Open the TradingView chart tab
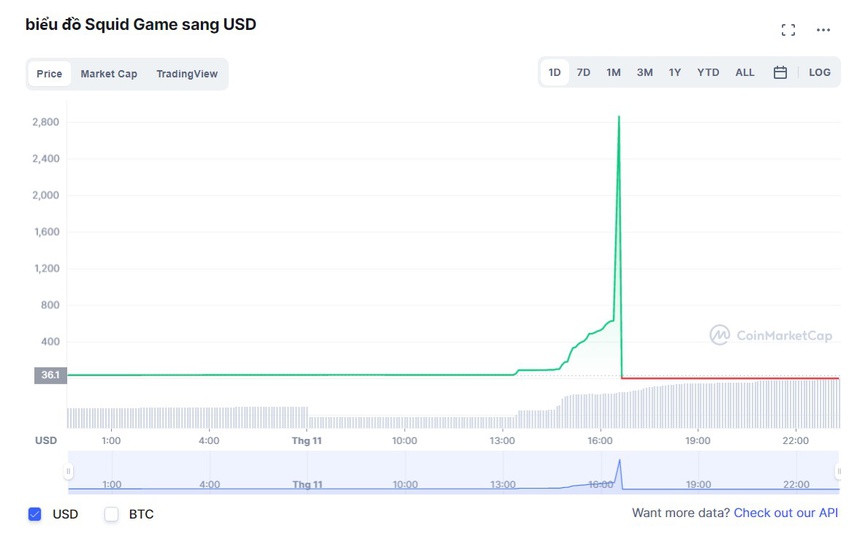The height and width of the screenshot is (539, 860). pyautogui.click(x=187, y=74)
